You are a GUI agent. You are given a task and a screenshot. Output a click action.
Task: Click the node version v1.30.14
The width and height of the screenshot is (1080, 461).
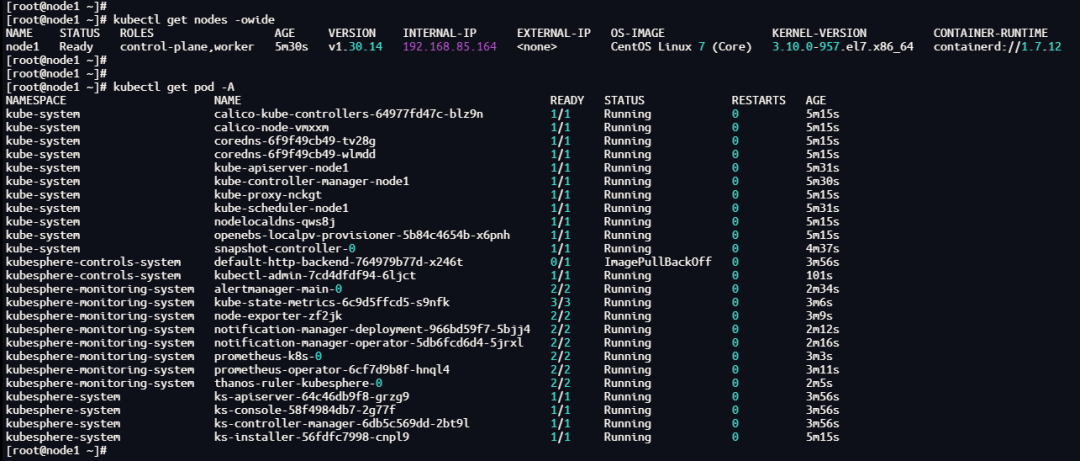pyautogui.click(x=355, y=47)
